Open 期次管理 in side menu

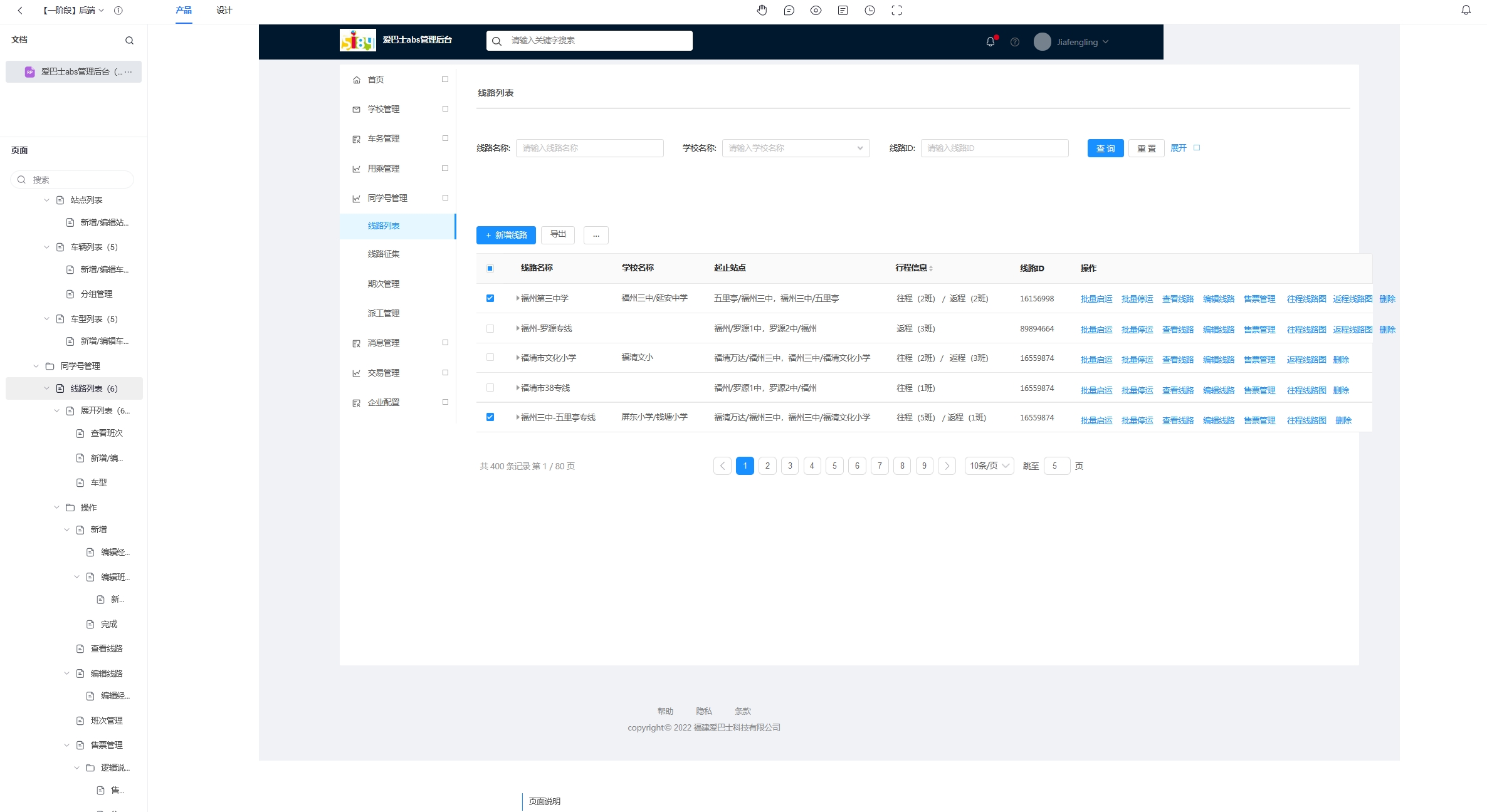pos(384,284)
